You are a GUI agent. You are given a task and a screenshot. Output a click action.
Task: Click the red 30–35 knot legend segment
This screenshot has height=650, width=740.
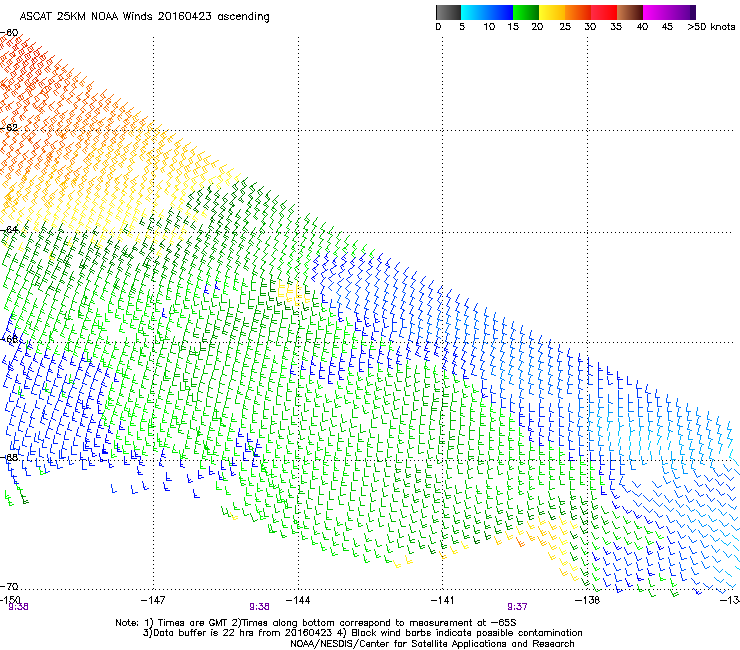604,12
